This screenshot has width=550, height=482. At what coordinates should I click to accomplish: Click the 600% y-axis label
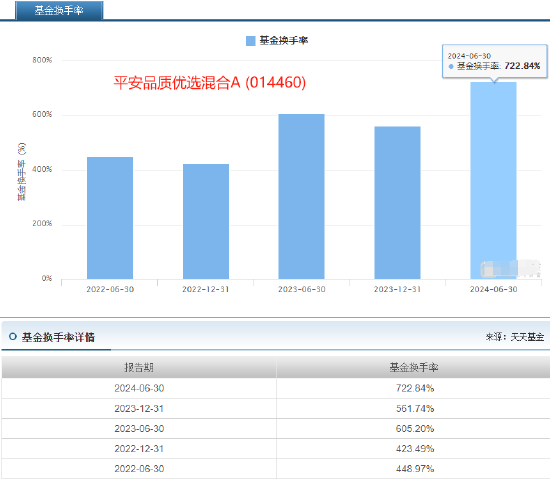click(x=42, y=114)
